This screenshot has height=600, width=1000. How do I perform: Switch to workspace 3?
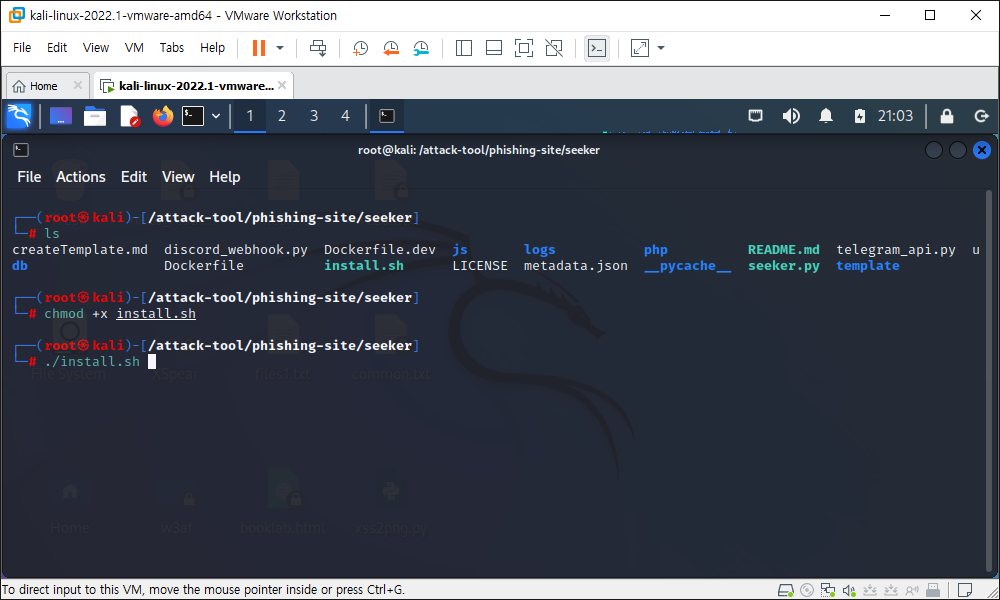pyautogui.click(x=314, y=116)
